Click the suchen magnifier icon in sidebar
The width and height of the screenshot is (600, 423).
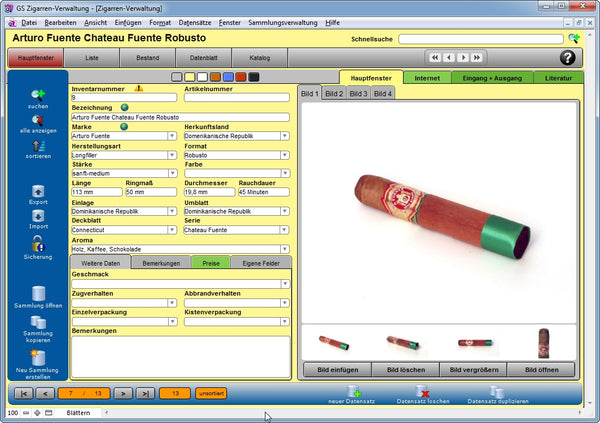pyautogui.click(x=38, y=95)
